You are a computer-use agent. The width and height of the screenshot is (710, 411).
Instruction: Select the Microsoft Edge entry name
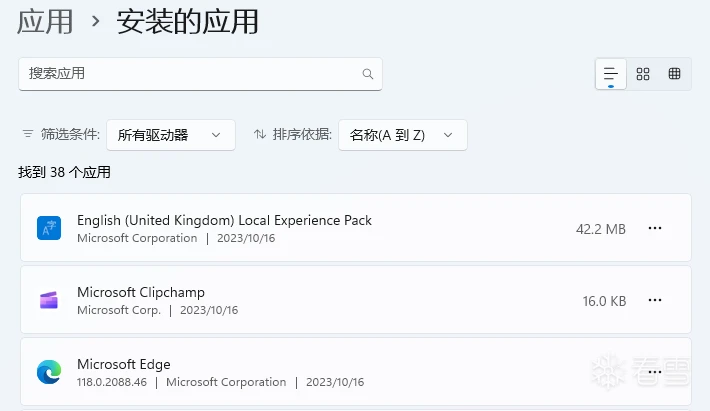(x=124, y=364)
